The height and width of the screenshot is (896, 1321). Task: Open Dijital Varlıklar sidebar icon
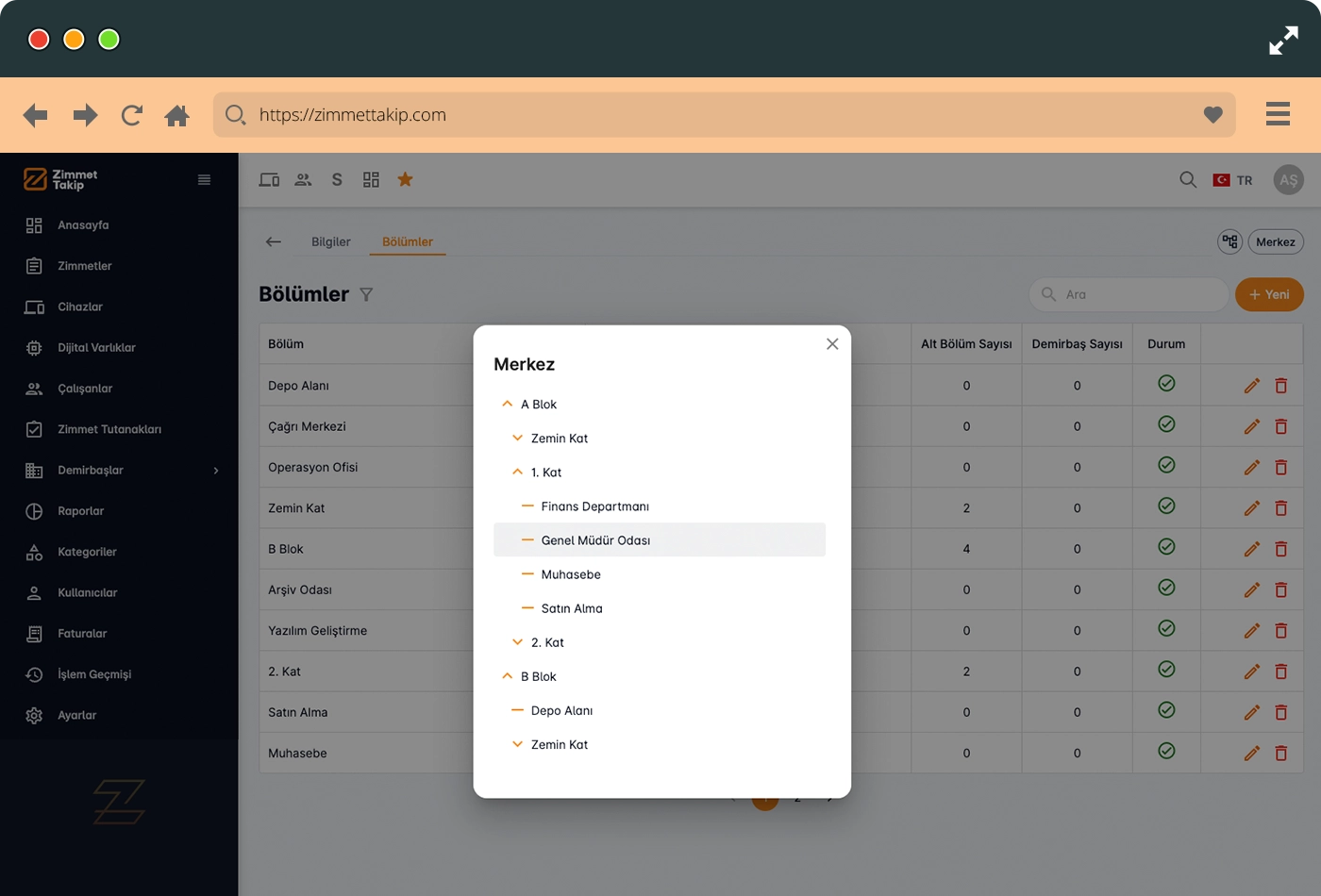(34, 348)
